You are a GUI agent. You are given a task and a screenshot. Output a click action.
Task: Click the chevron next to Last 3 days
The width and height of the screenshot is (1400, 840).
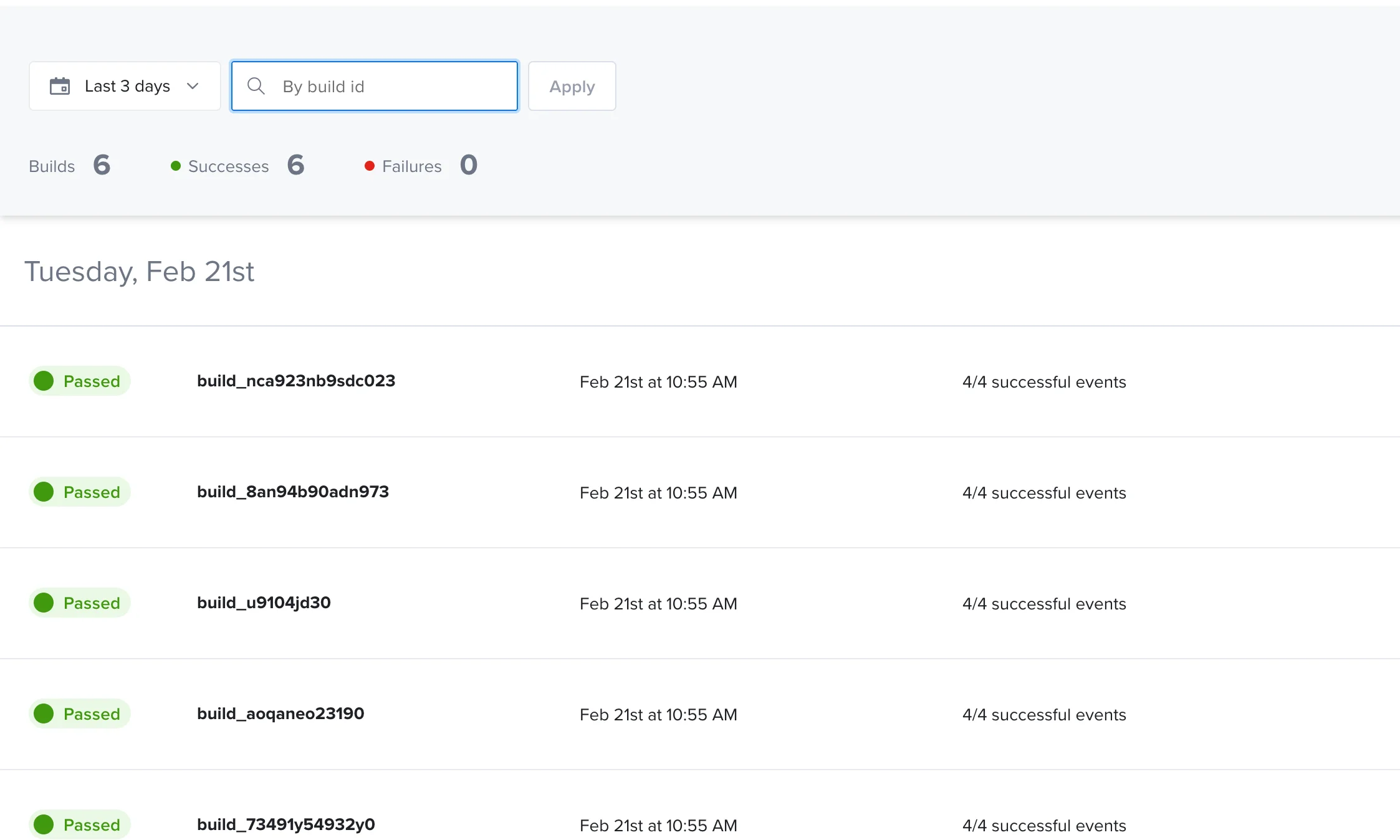[193, 86]
